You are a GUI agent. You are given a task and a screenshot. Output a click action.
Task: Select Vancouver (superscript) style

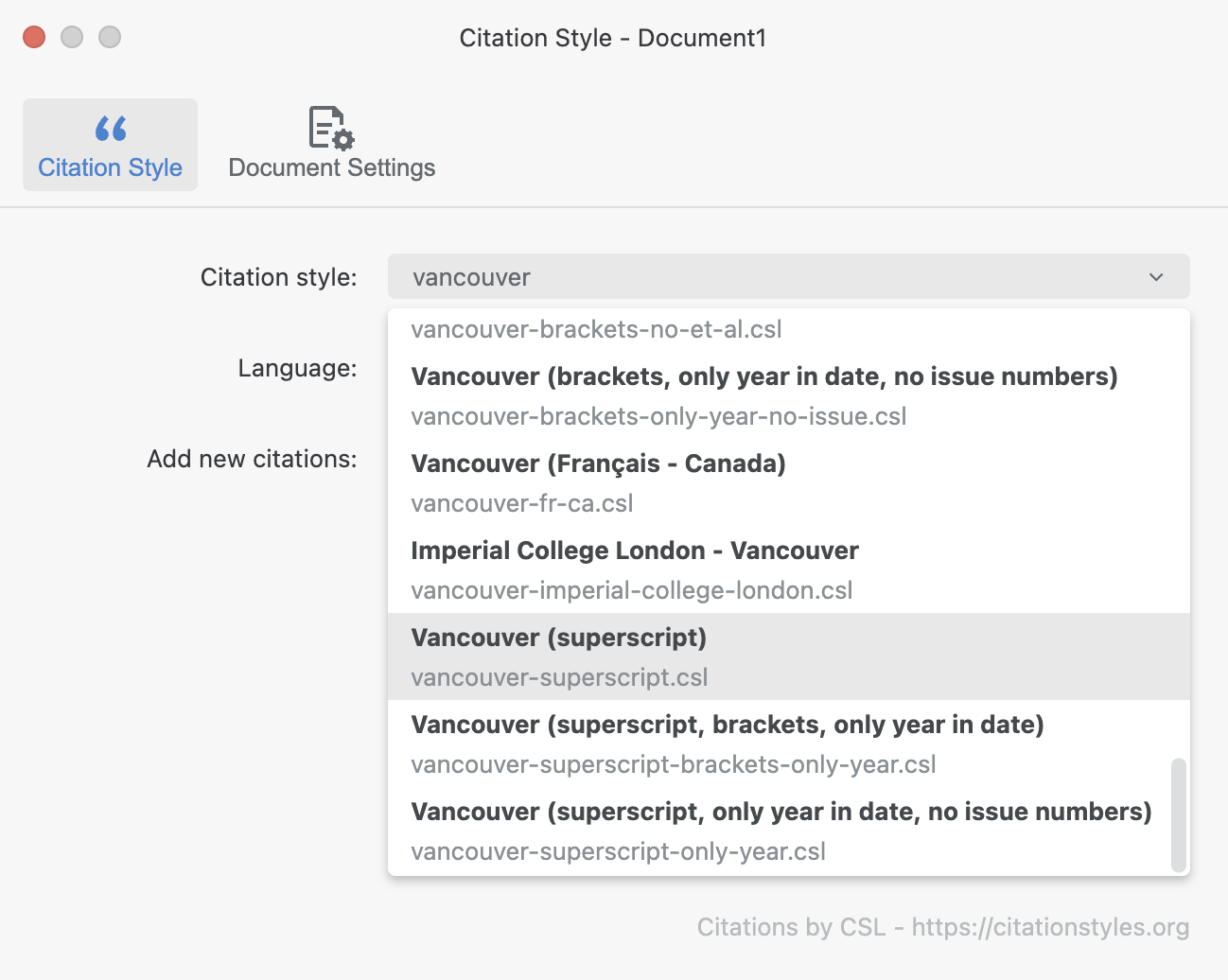click(x=789, y=656)
